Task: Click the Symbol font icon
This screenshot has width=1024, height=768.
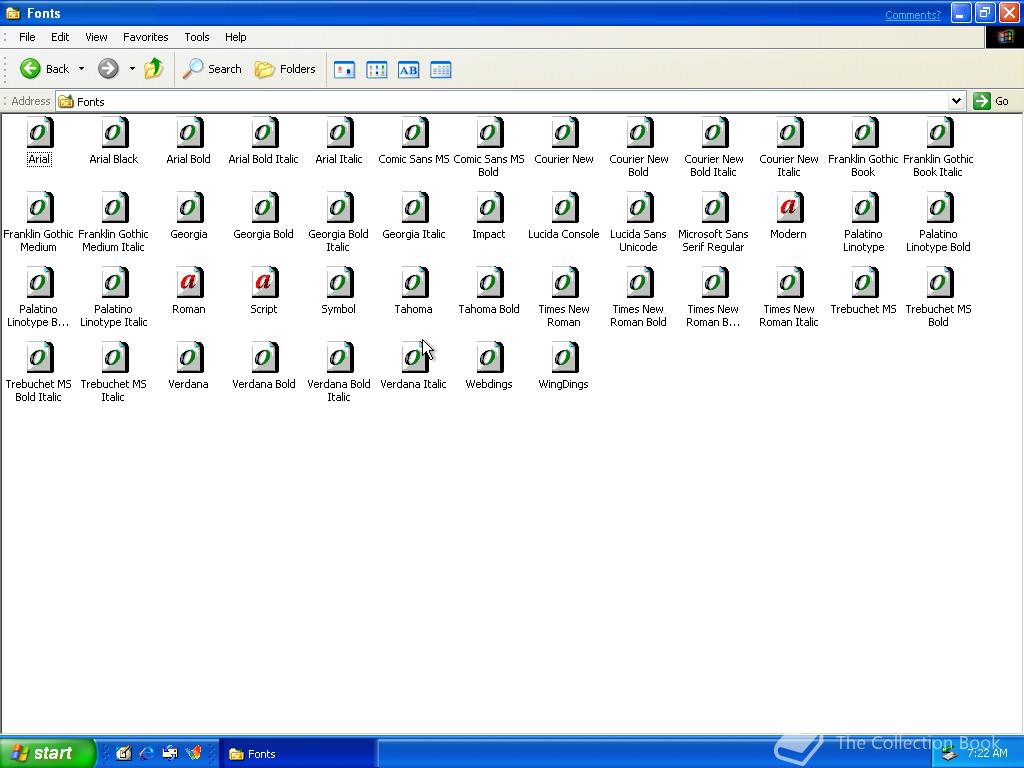Action: coord(339,283)
